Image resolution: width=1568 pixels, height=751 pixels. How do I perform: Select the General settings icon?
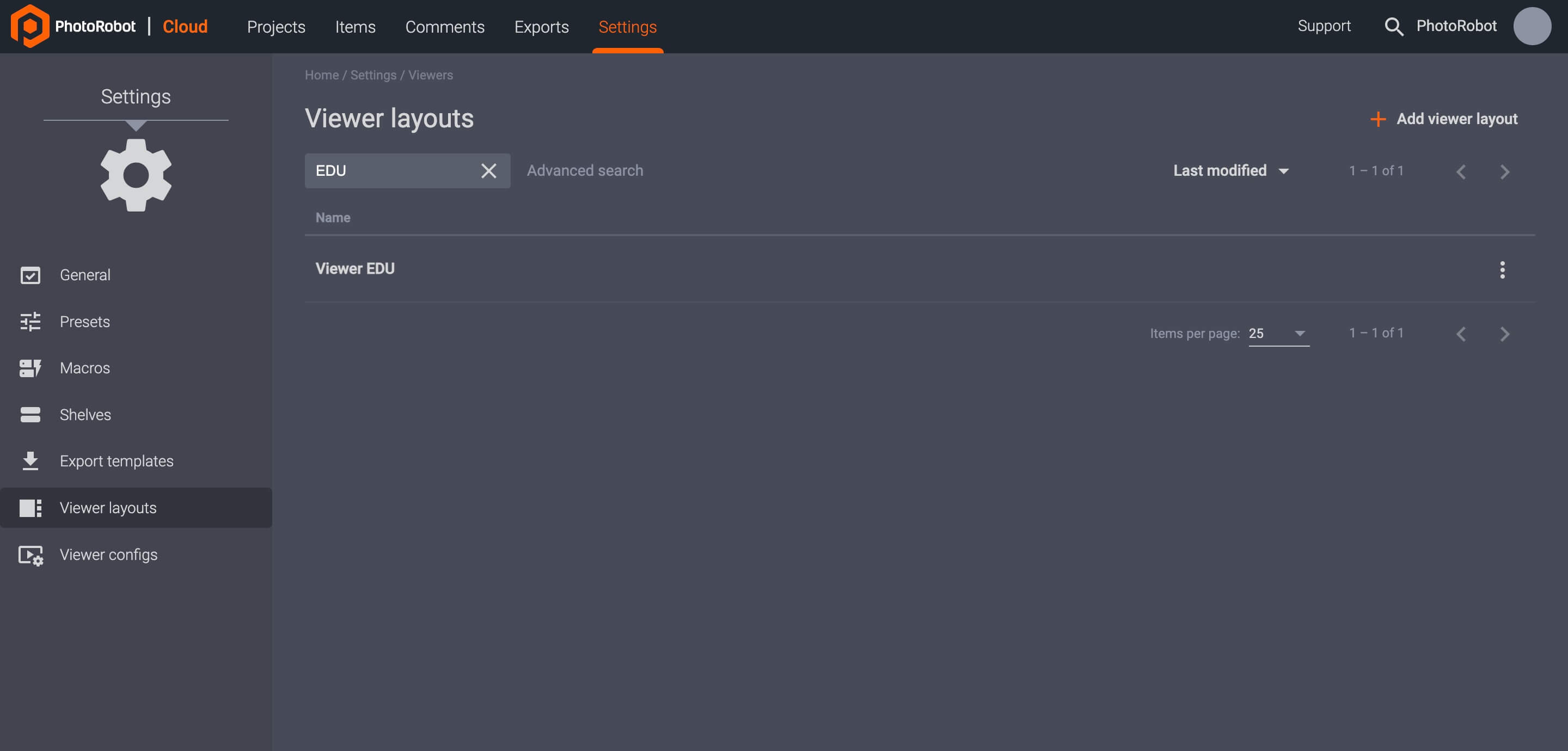(31, 275)
